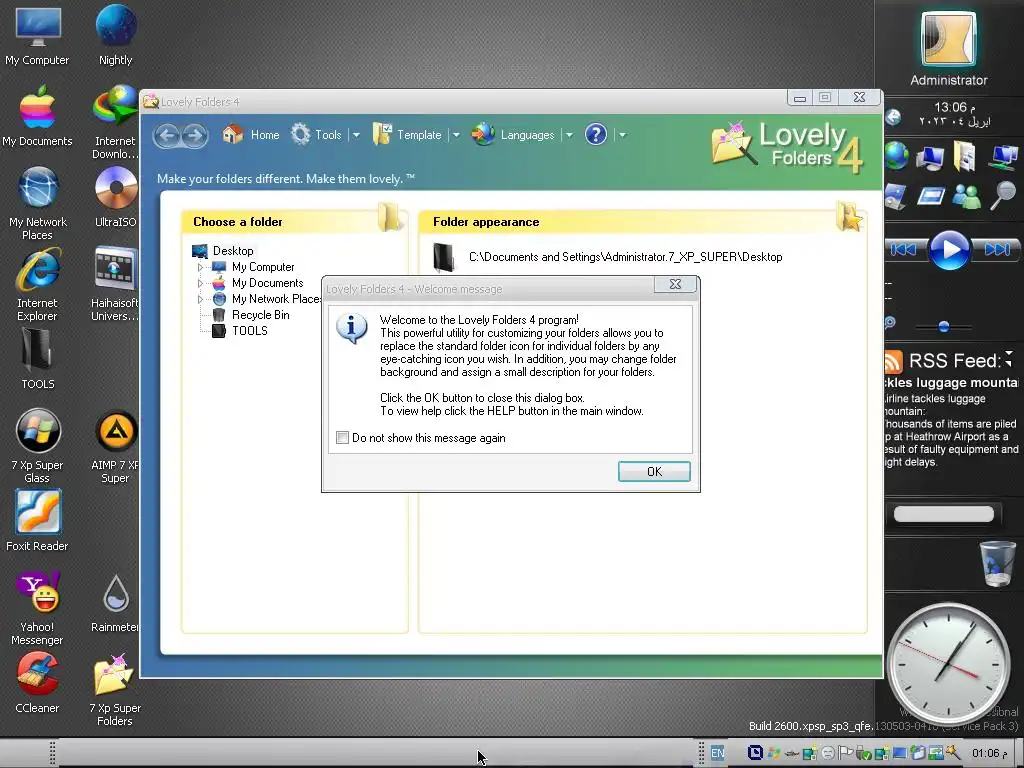
Task: Click the white search bar in sidebar
Action: [944, 515]
